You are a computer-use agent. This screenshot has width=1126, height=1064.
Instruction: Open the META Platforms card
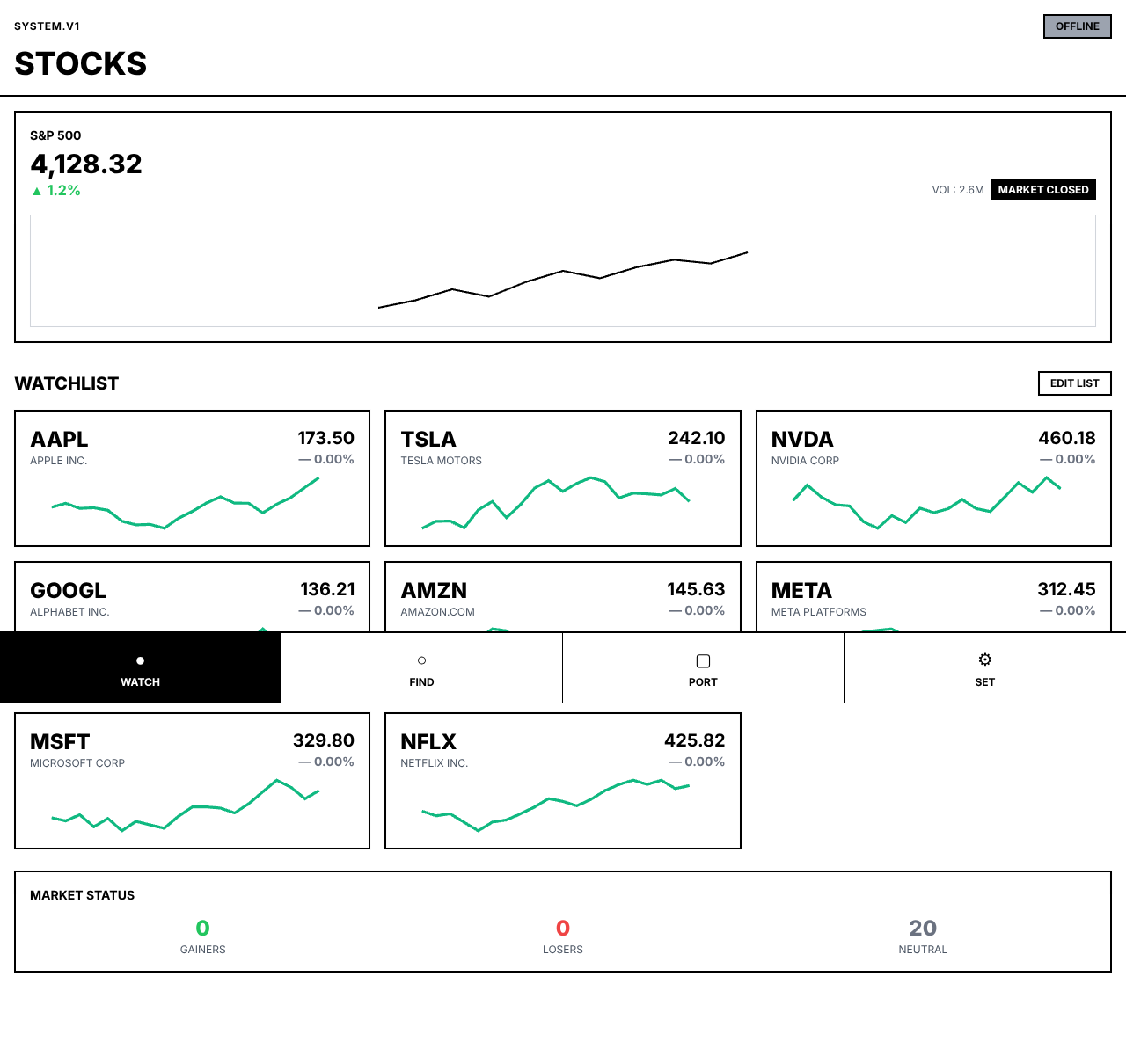point(933,596)
